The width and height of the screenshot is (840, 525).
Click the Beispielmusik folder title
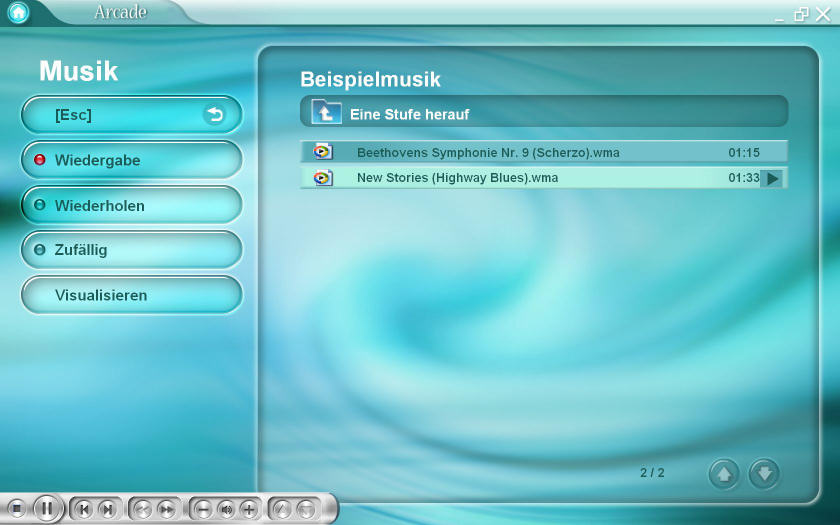pos(370,79)
